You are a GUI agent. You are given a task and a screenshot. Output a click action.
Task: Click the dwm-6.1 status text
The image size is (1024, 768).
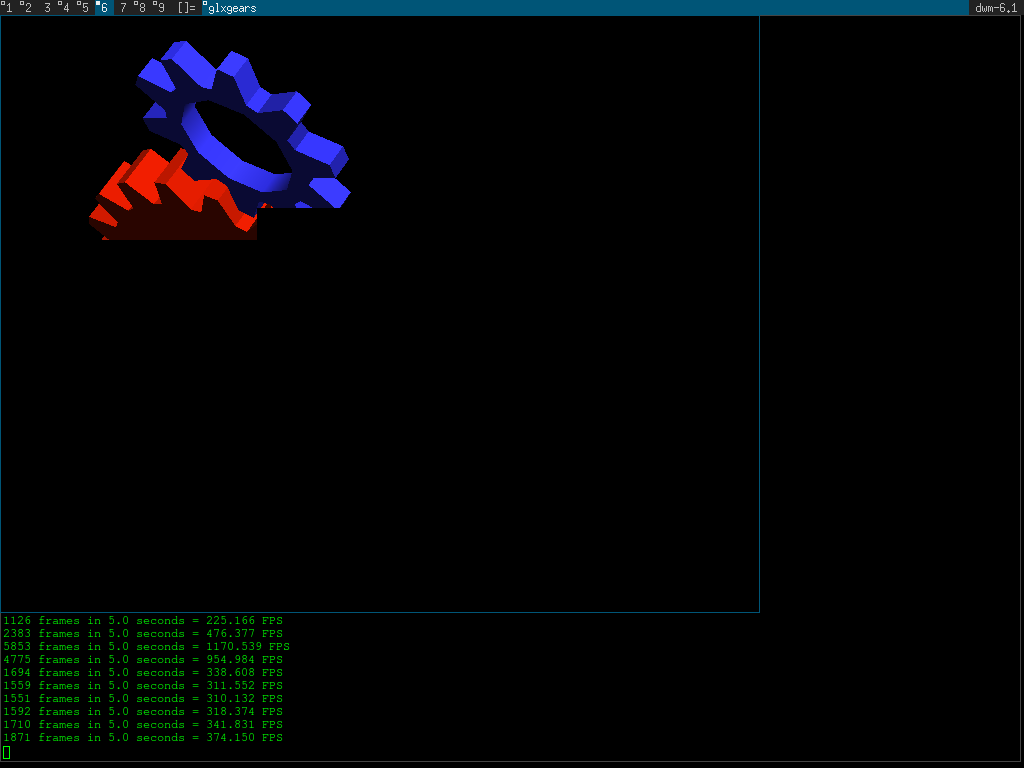point(995,8)
